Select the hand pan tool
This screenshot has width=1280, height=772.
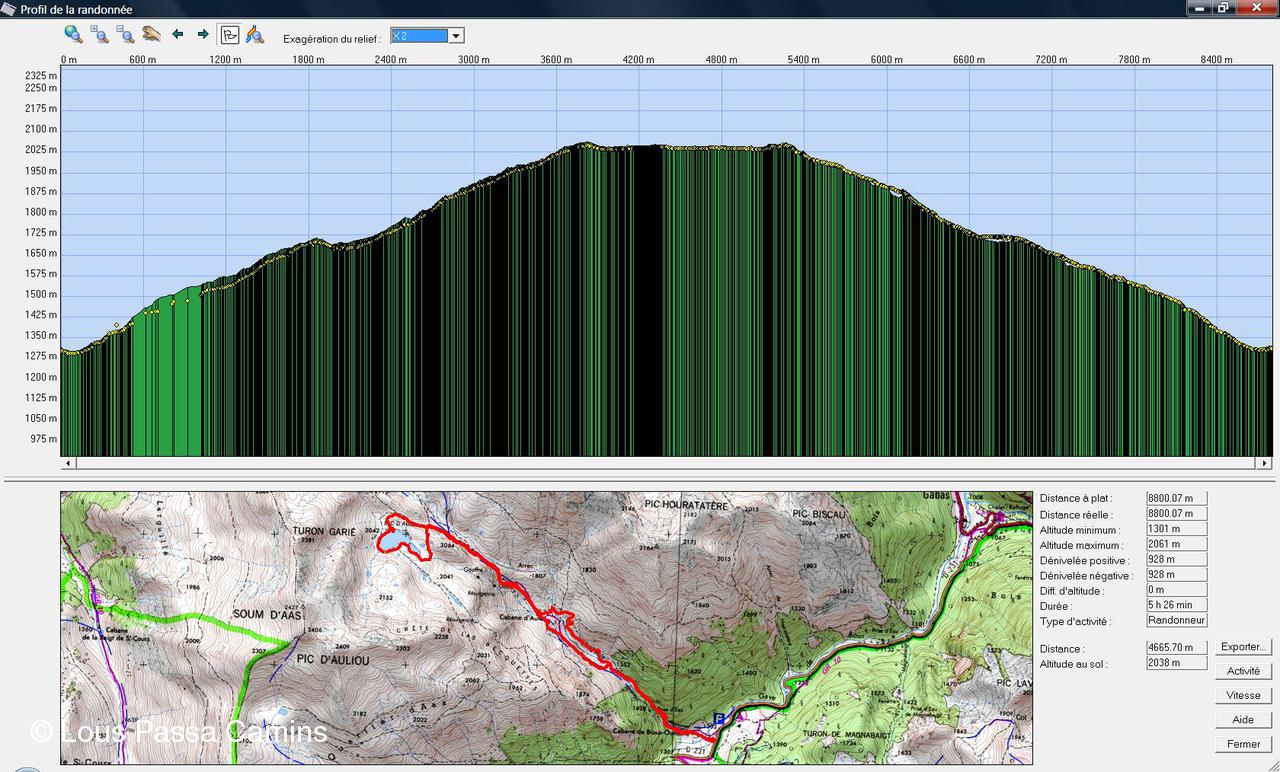(x=151, y=34)
